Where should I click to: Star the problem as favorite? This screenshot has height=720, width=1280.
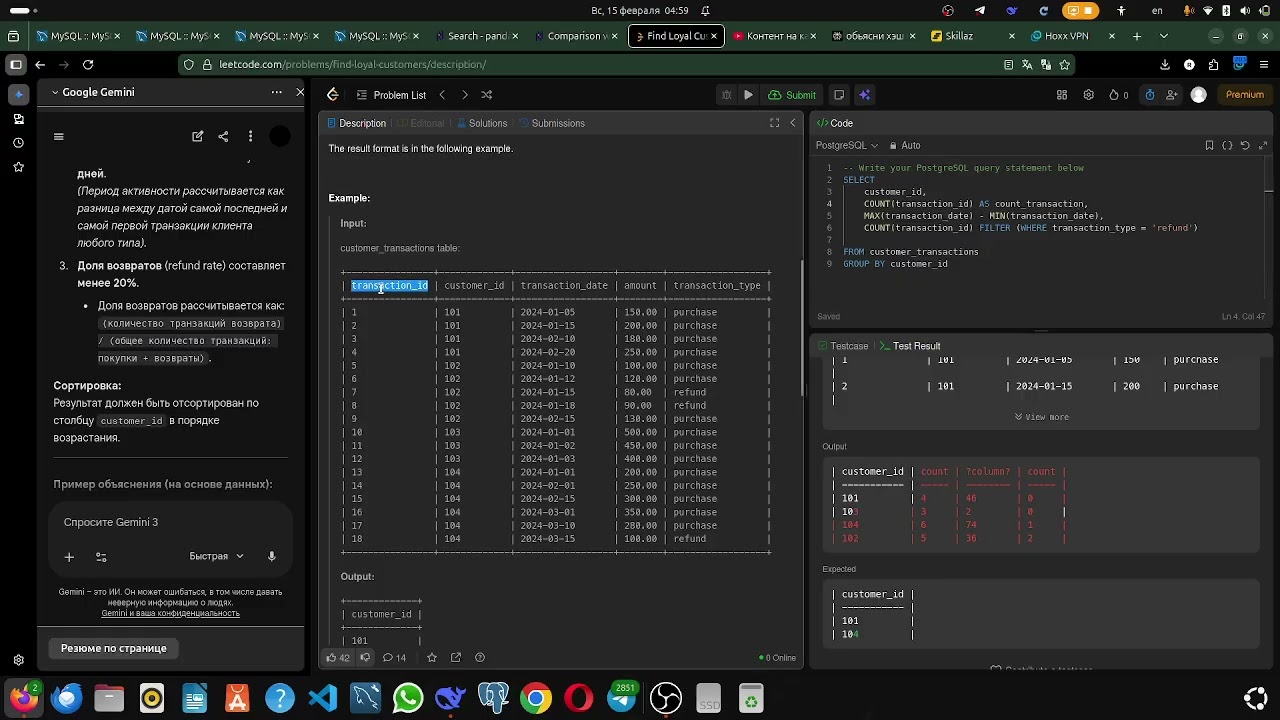tap(432, 658)
